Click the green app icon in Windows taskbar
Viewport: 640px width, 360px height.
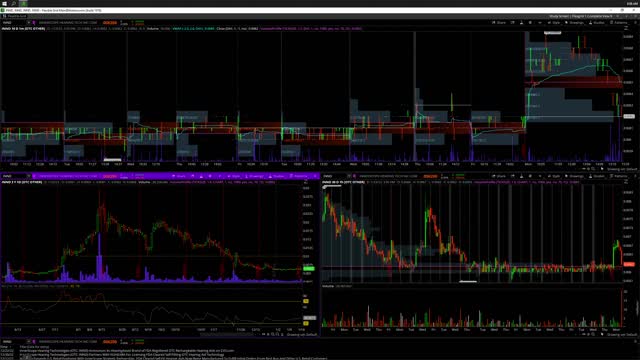tap(24, 3)
